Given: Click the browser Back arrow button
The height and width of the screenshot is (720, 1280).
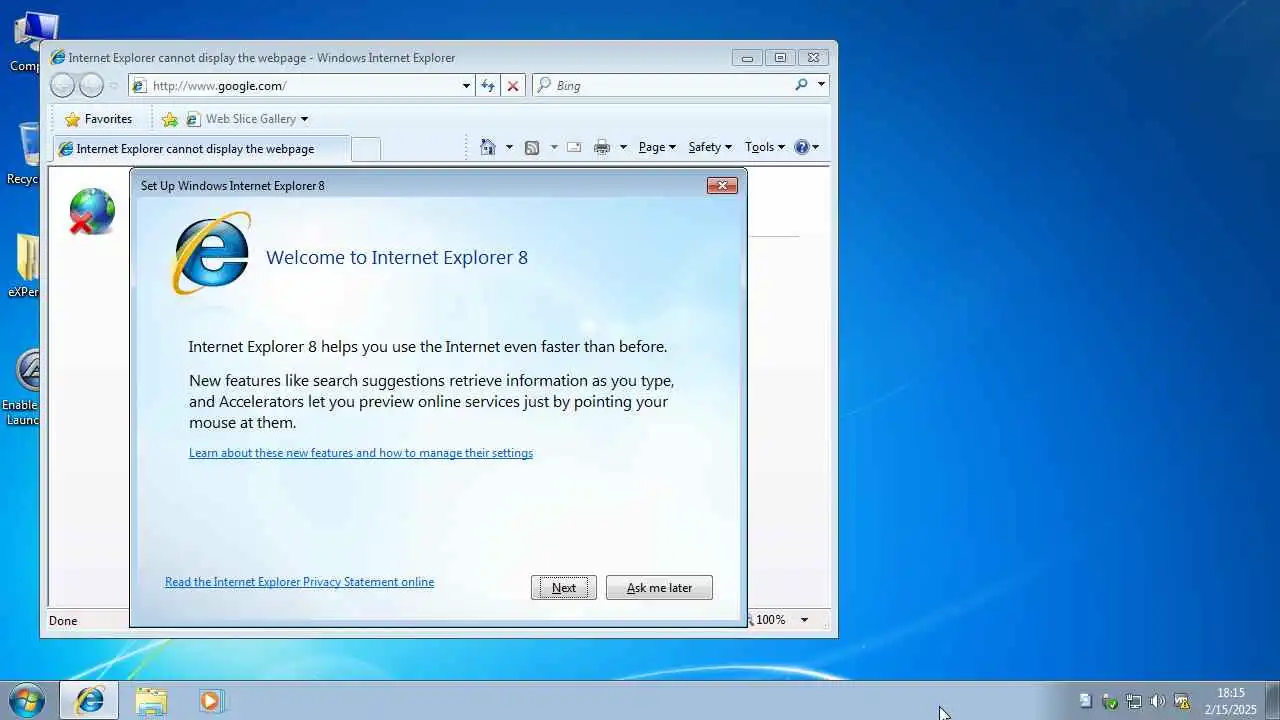Looking at the screenshot, I should coord(62,85).
